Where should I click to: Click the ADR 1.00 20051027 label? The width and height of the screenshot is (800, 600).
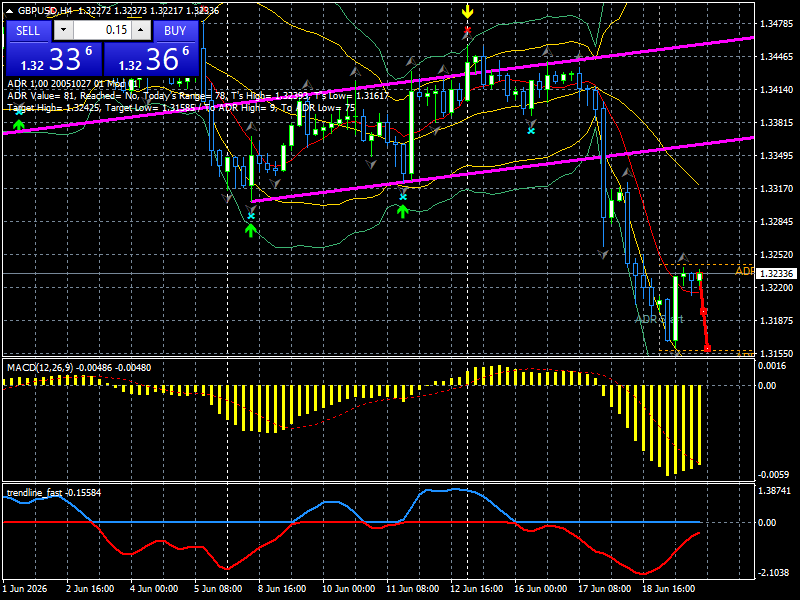click(x=72, y=83)
